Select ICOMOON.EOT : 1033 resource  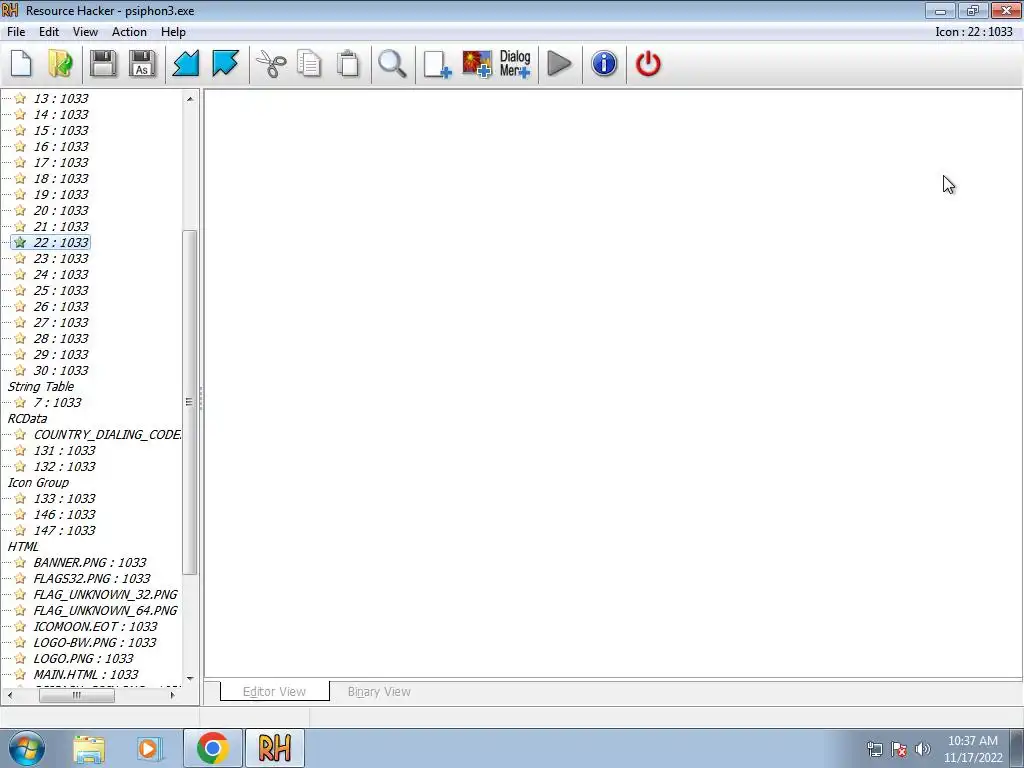coord(95,626)
